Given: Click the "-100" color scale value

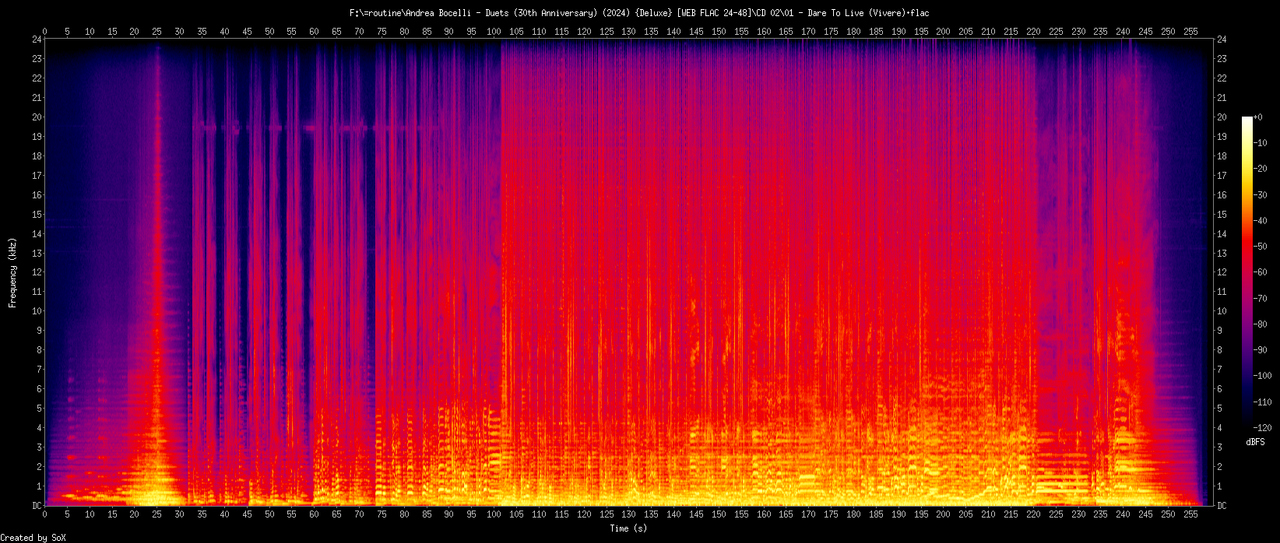Looking at the screenshot, I should (x=1265, y=377).
